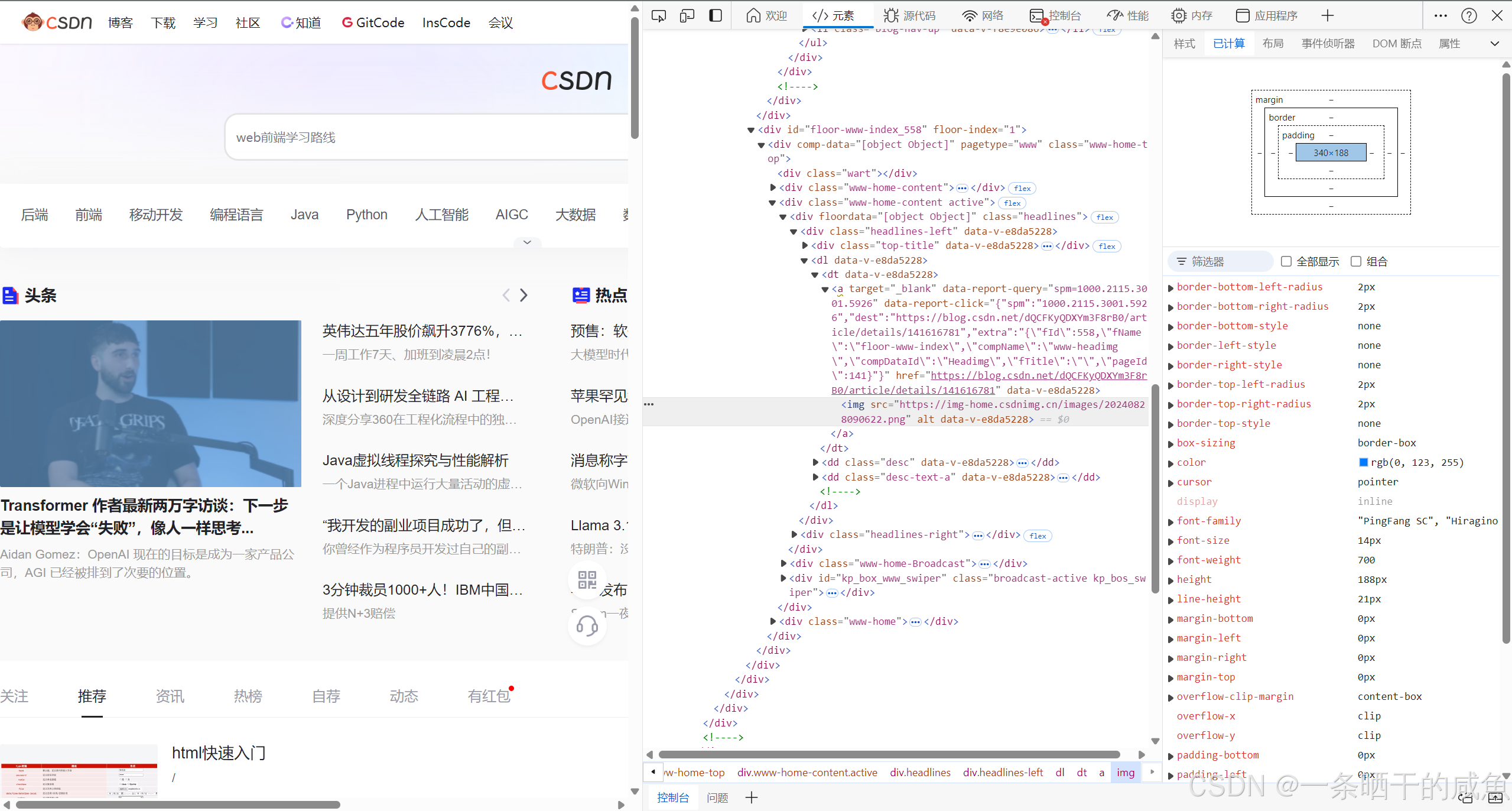Click the inspect element picker icon
1512x811 pixels.
pos(658,15)
